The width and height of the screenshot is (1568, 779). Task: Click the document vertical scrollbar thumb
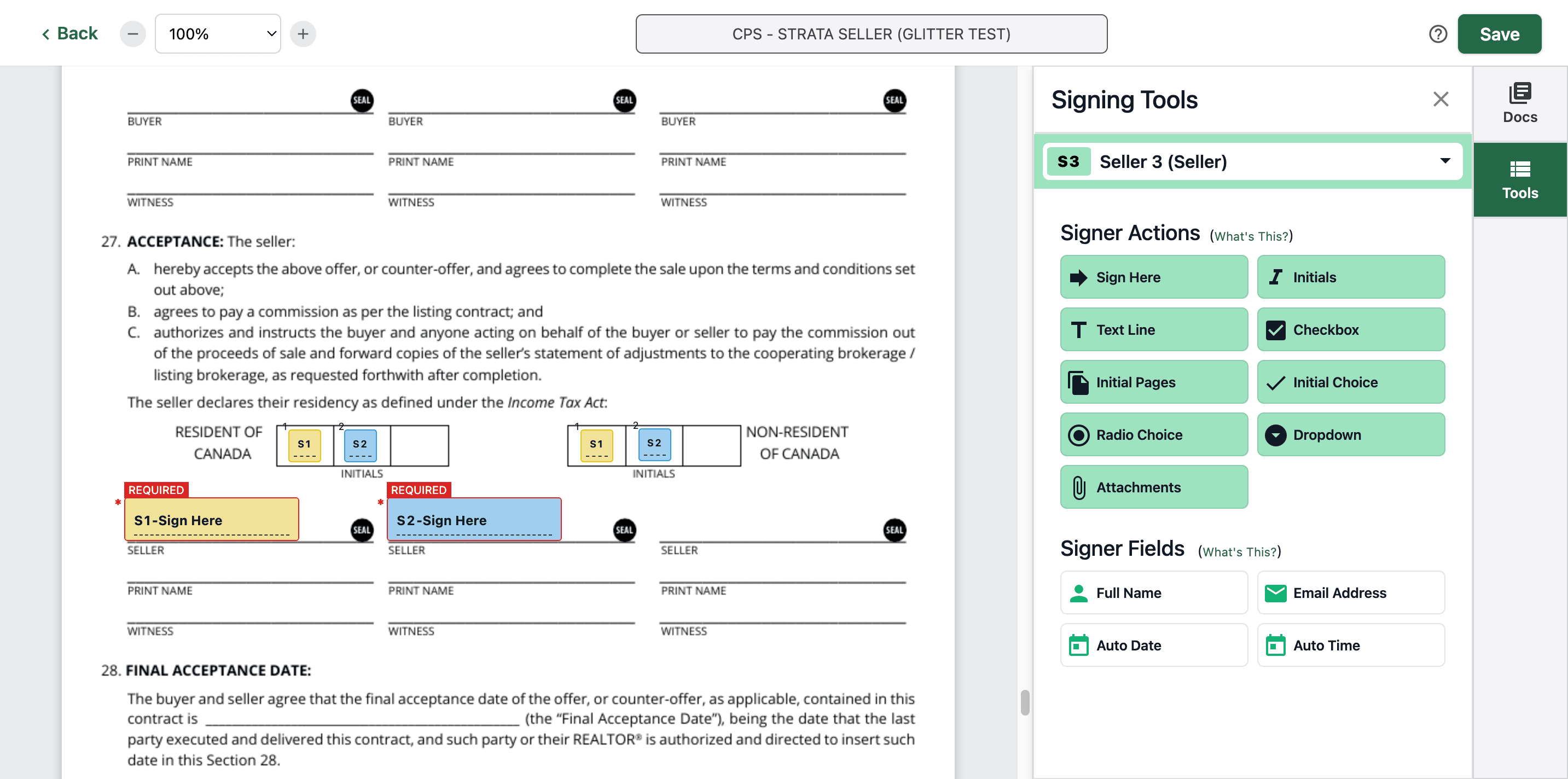coord(1024,702)
